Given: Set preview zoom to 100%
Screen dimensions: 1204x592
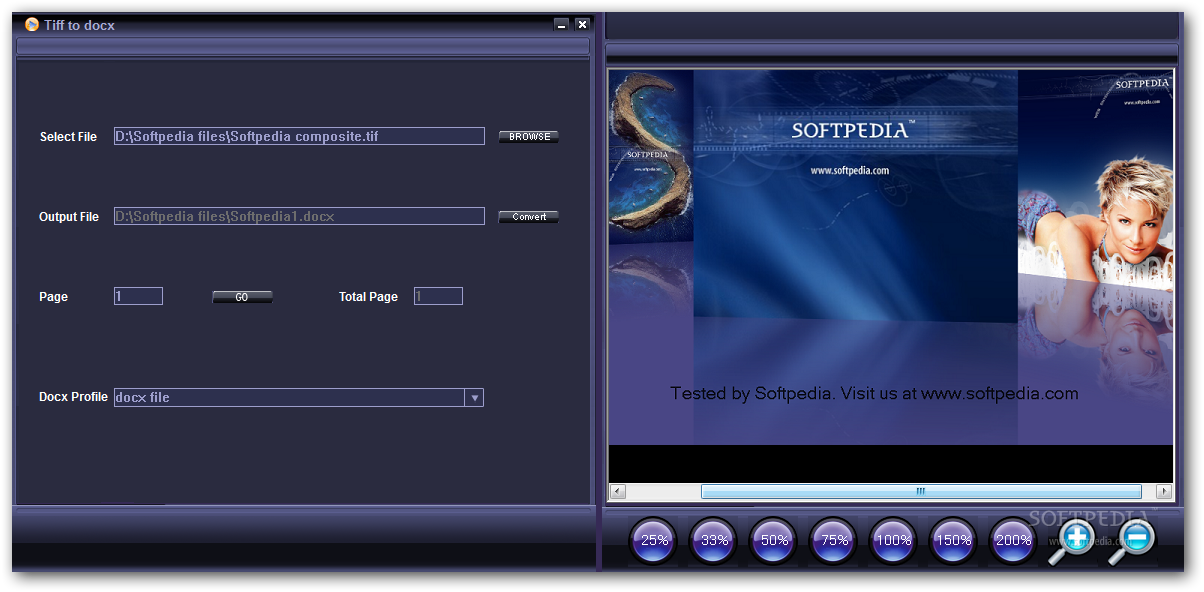Looking at the screenshot, I should click(x=894, y=540).
